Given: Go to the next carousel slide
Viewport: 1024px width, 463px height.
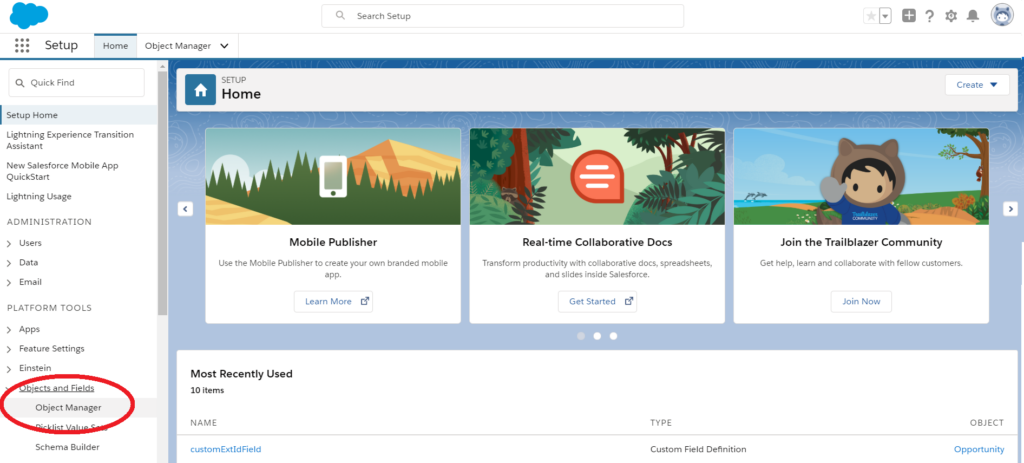Looking at the screenshot, I should 1010,209.
